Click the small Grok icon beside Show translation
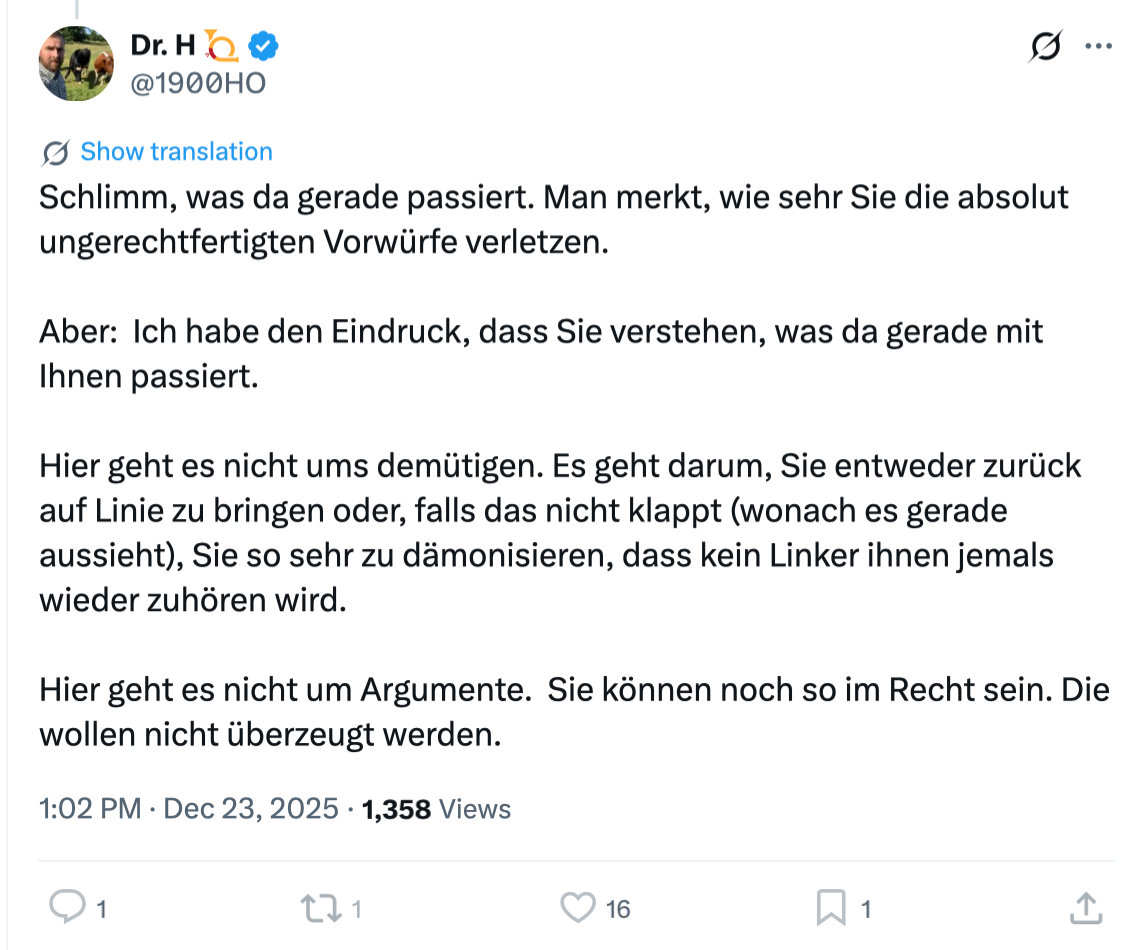 click(x=55, y=153)
